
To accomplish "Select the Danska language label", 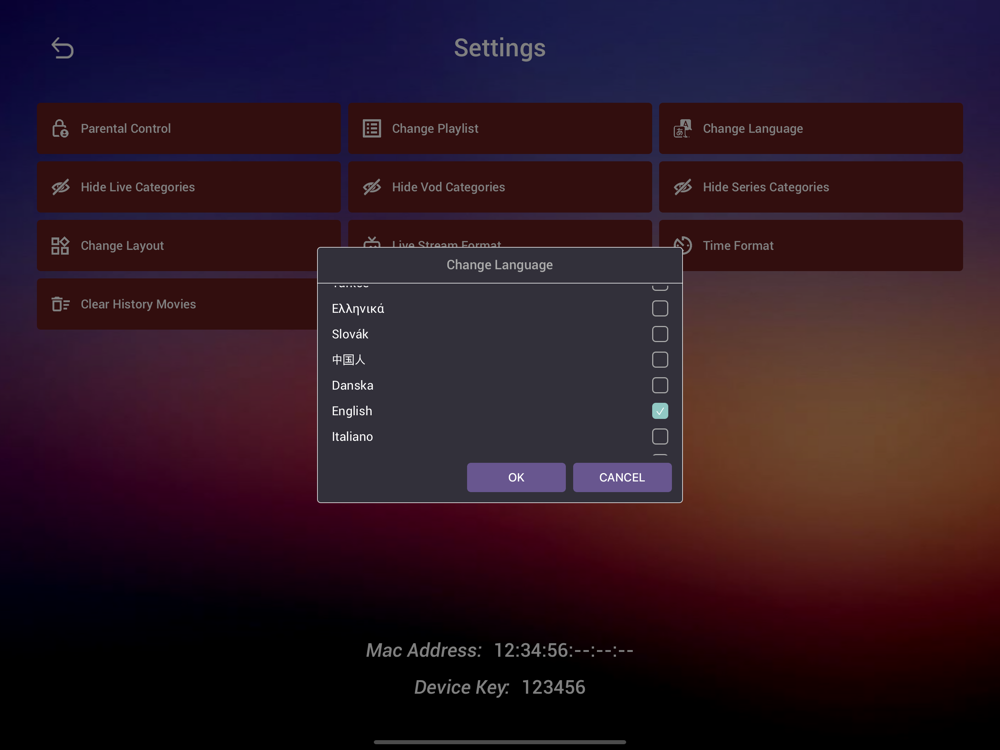I will click(x=353, y=385).
